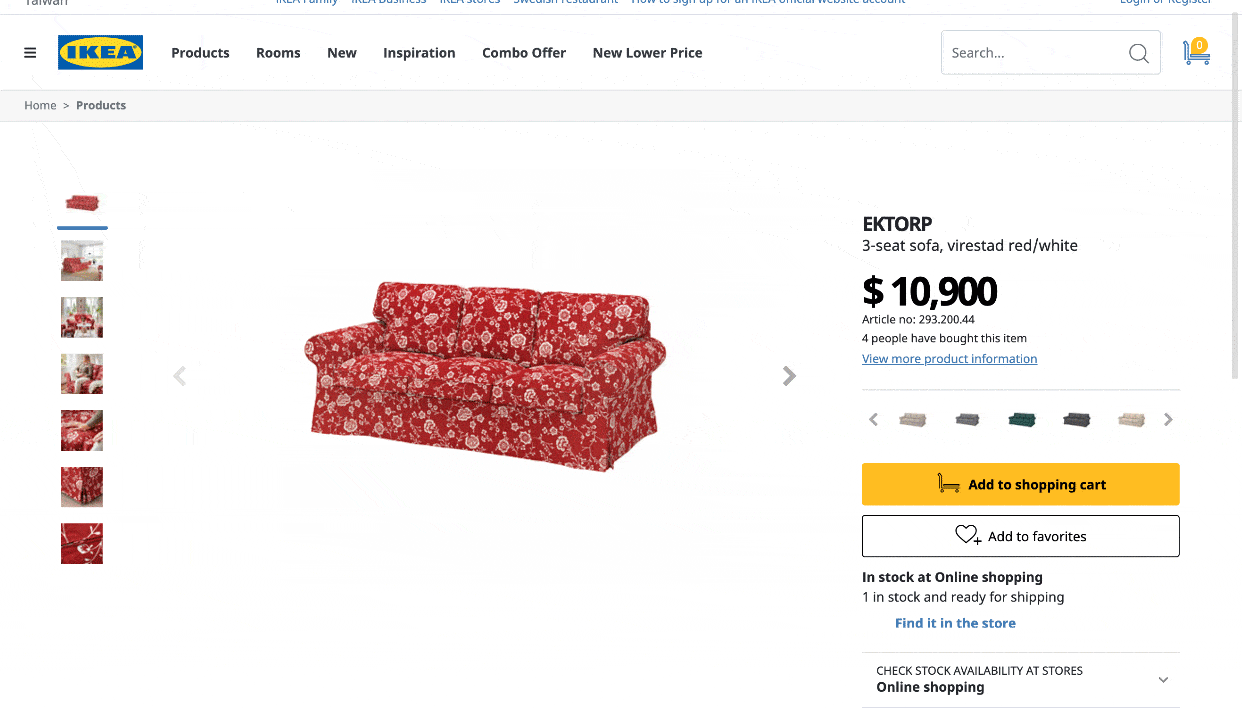Open the Products menu

coord(200,53)
